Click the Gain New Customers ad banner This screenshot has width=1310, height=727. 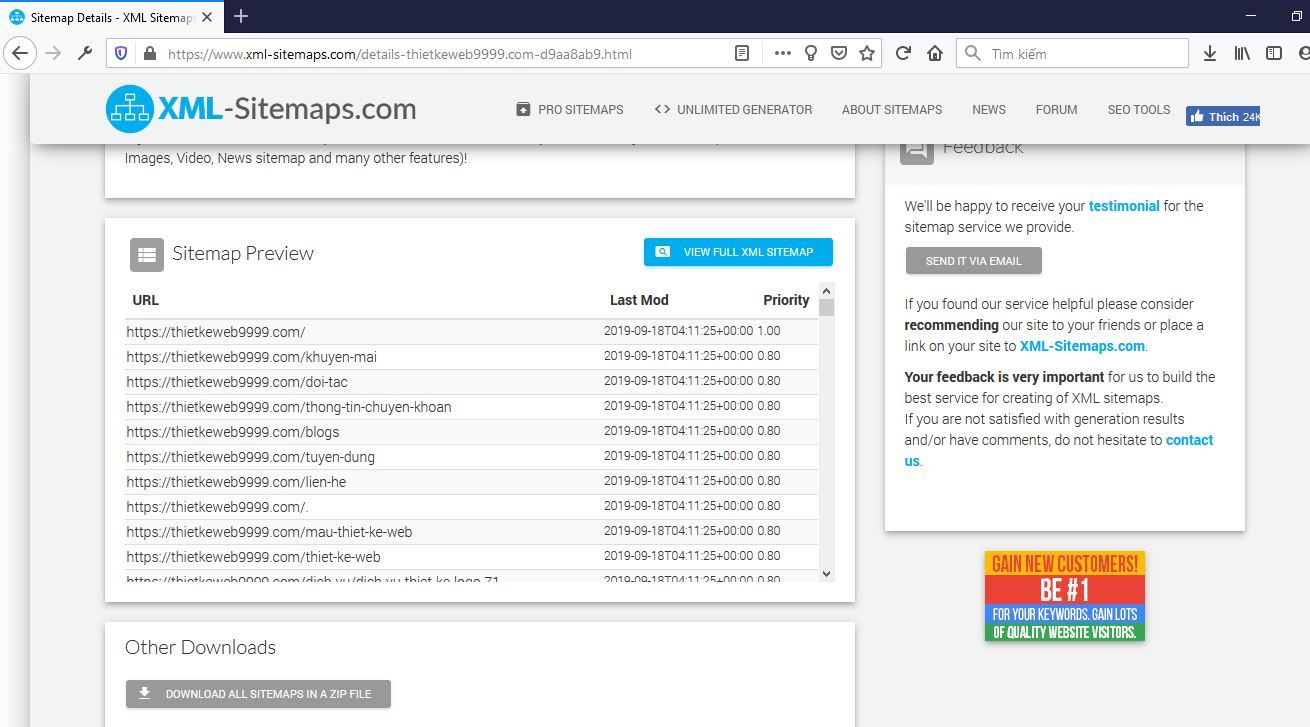(1065, 596)
